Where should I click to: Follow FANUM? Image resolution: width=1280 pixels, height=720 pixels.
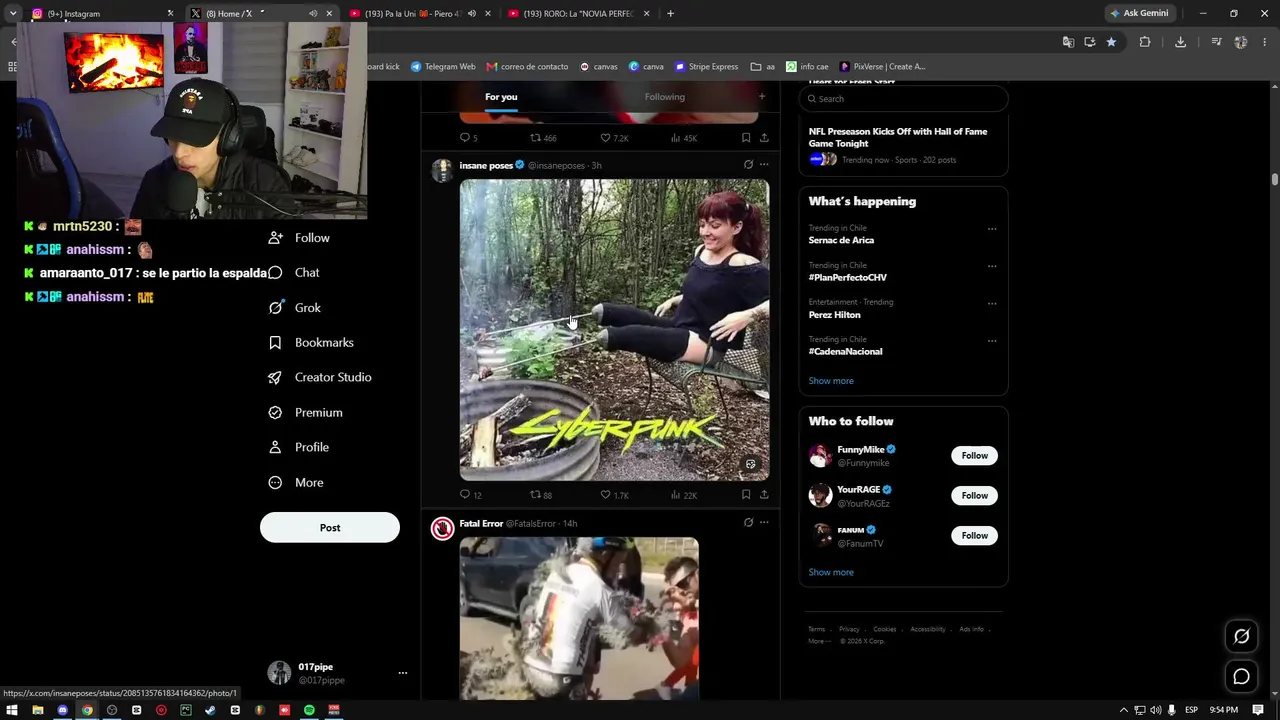coord(974,536)
